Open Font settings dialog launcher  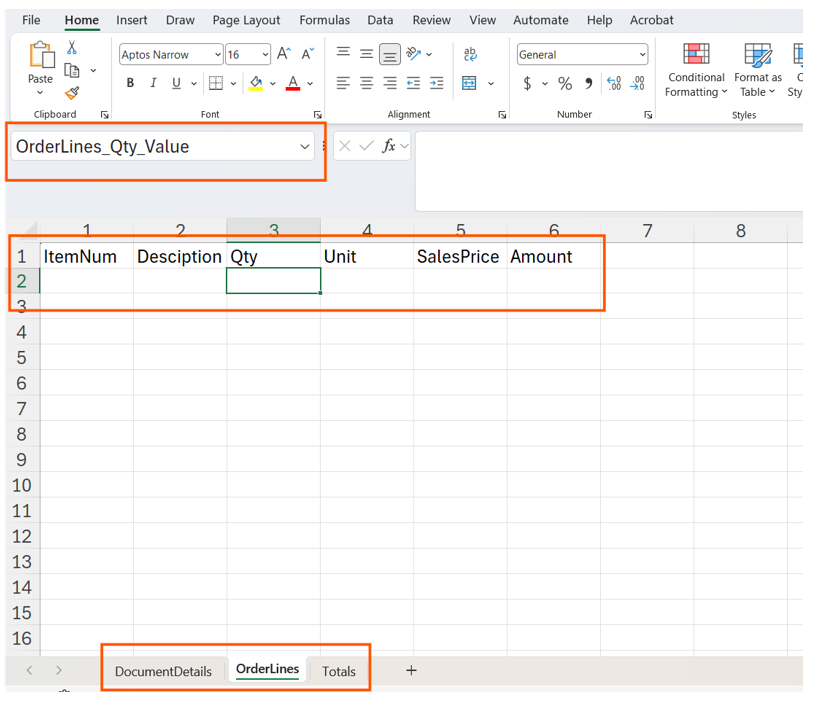pos(318,115)
